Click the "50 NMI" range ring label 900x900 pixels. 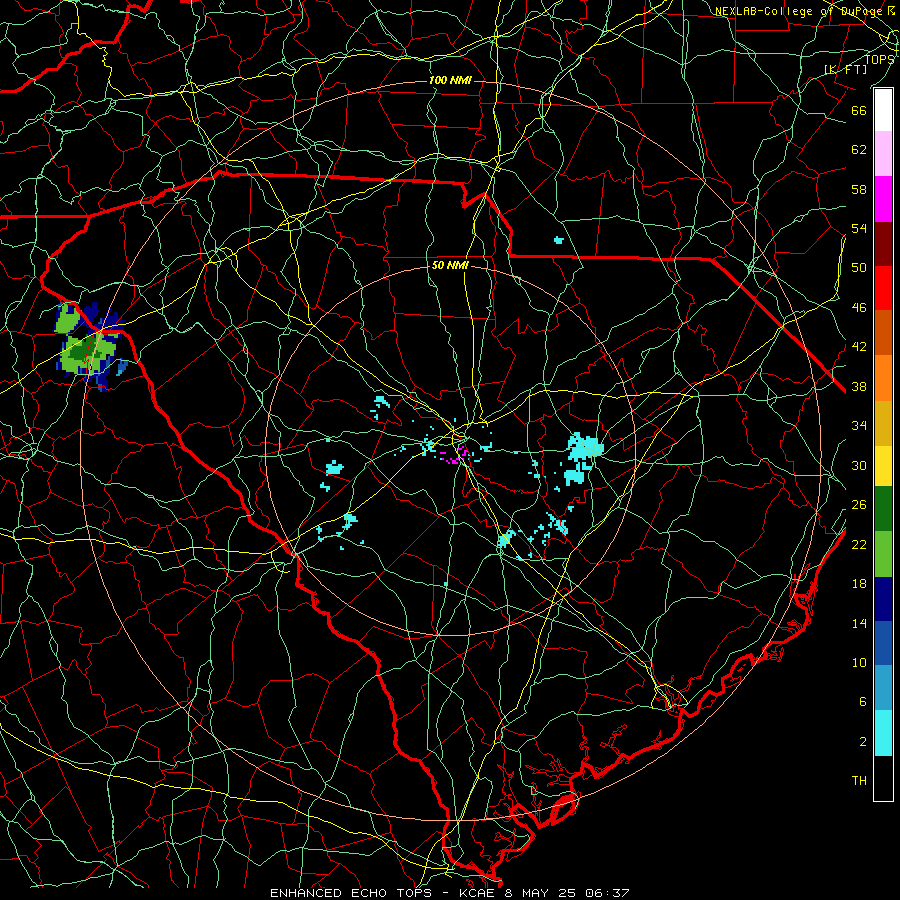click(450, 265)
